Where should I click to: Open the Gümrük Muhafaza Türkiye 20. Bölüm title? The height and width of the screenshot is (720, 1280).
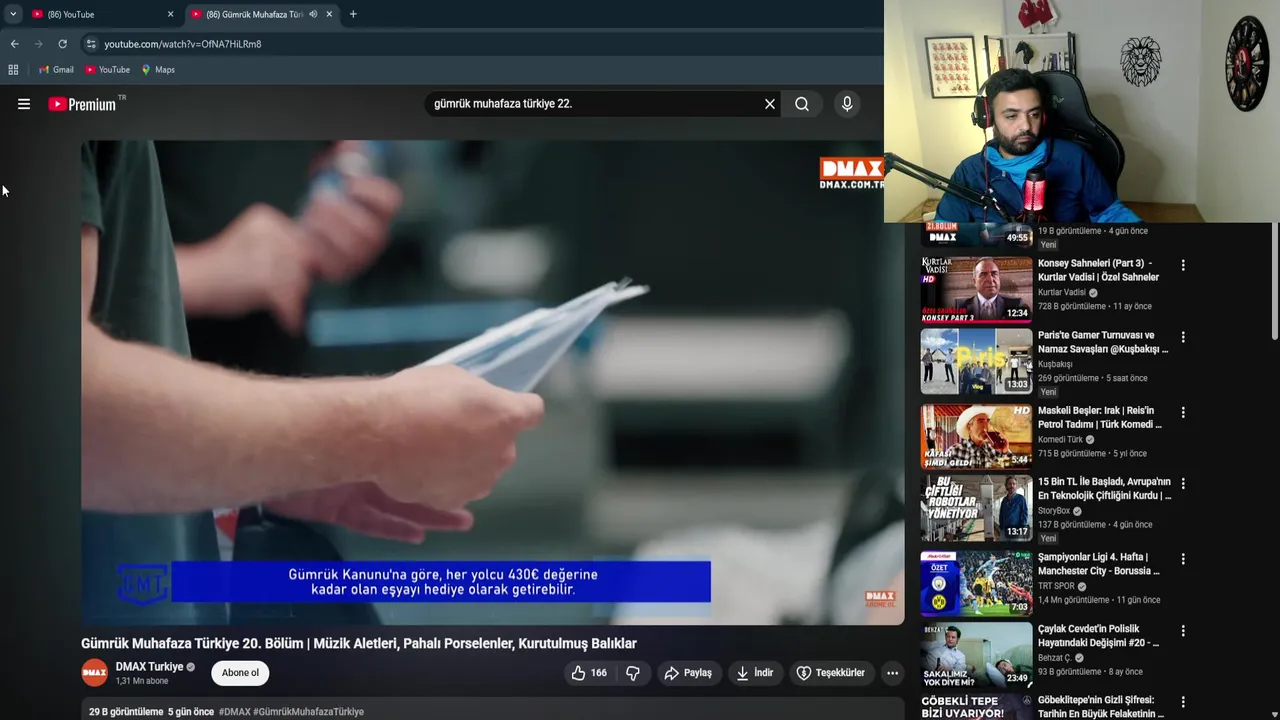coord(359,643)
